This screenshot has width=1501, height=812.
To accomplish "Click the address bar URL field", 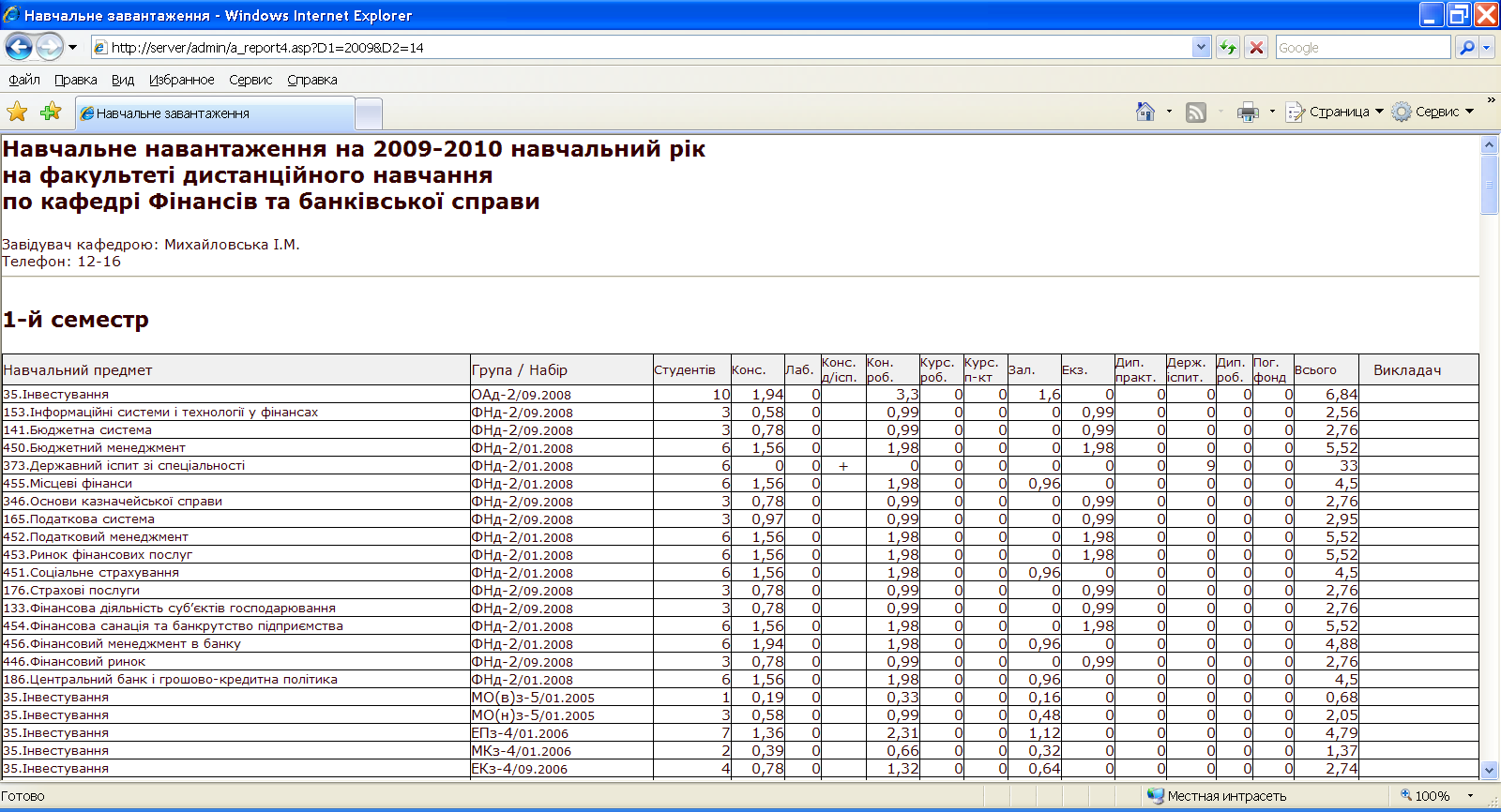I will tap(642, 47).
